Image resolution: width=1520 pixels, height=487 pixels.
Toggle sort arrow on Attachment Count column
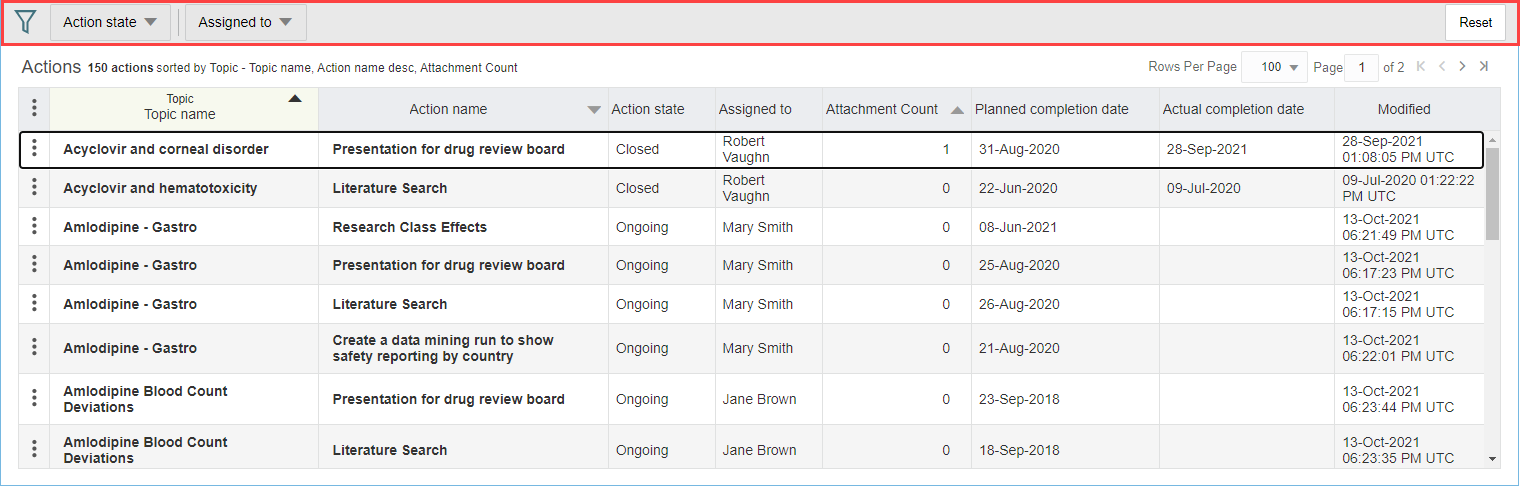point(957,110)
